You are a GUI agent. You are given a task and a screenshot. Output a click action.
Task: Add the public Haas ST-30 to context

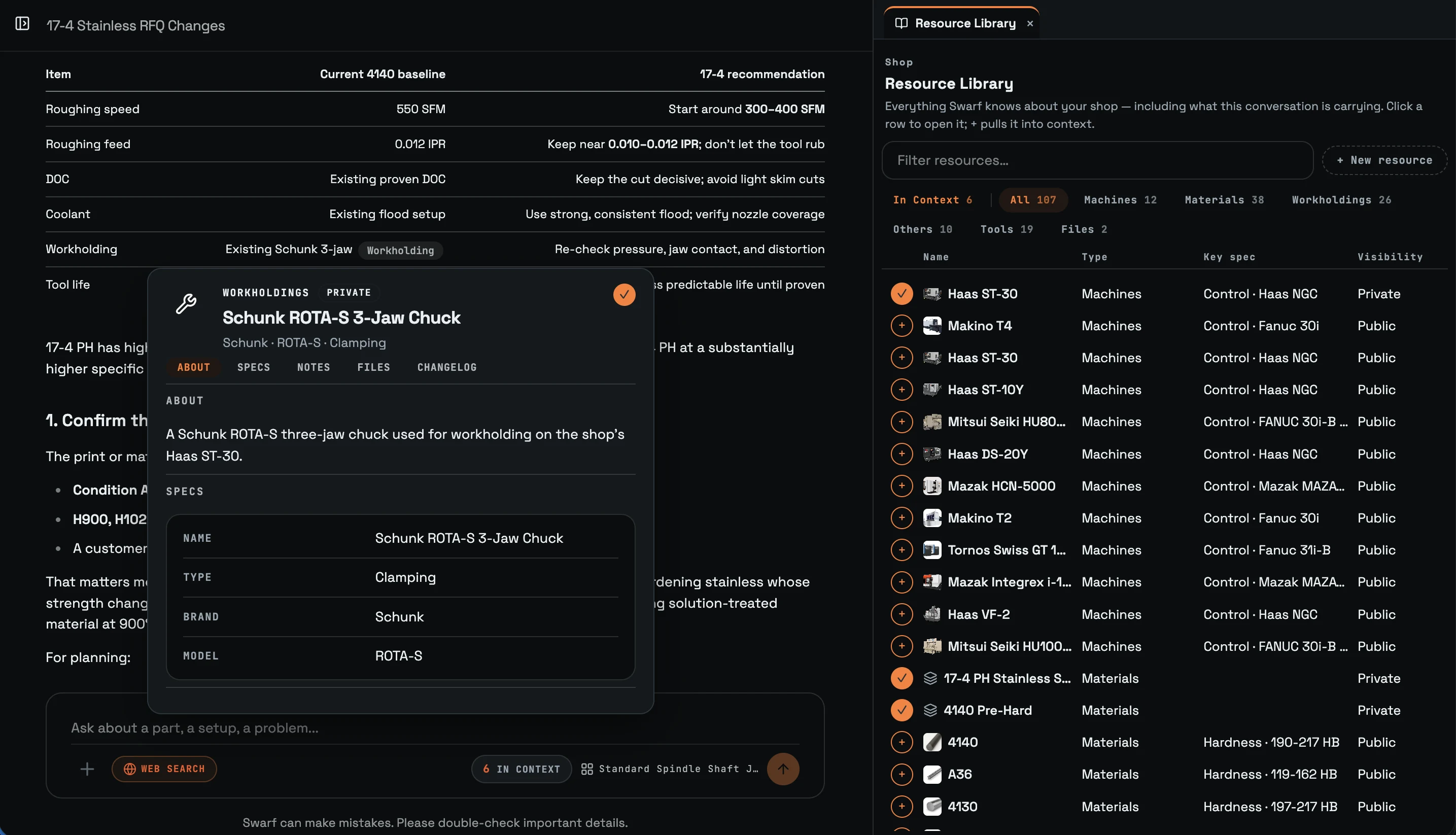tap(902, 358)
